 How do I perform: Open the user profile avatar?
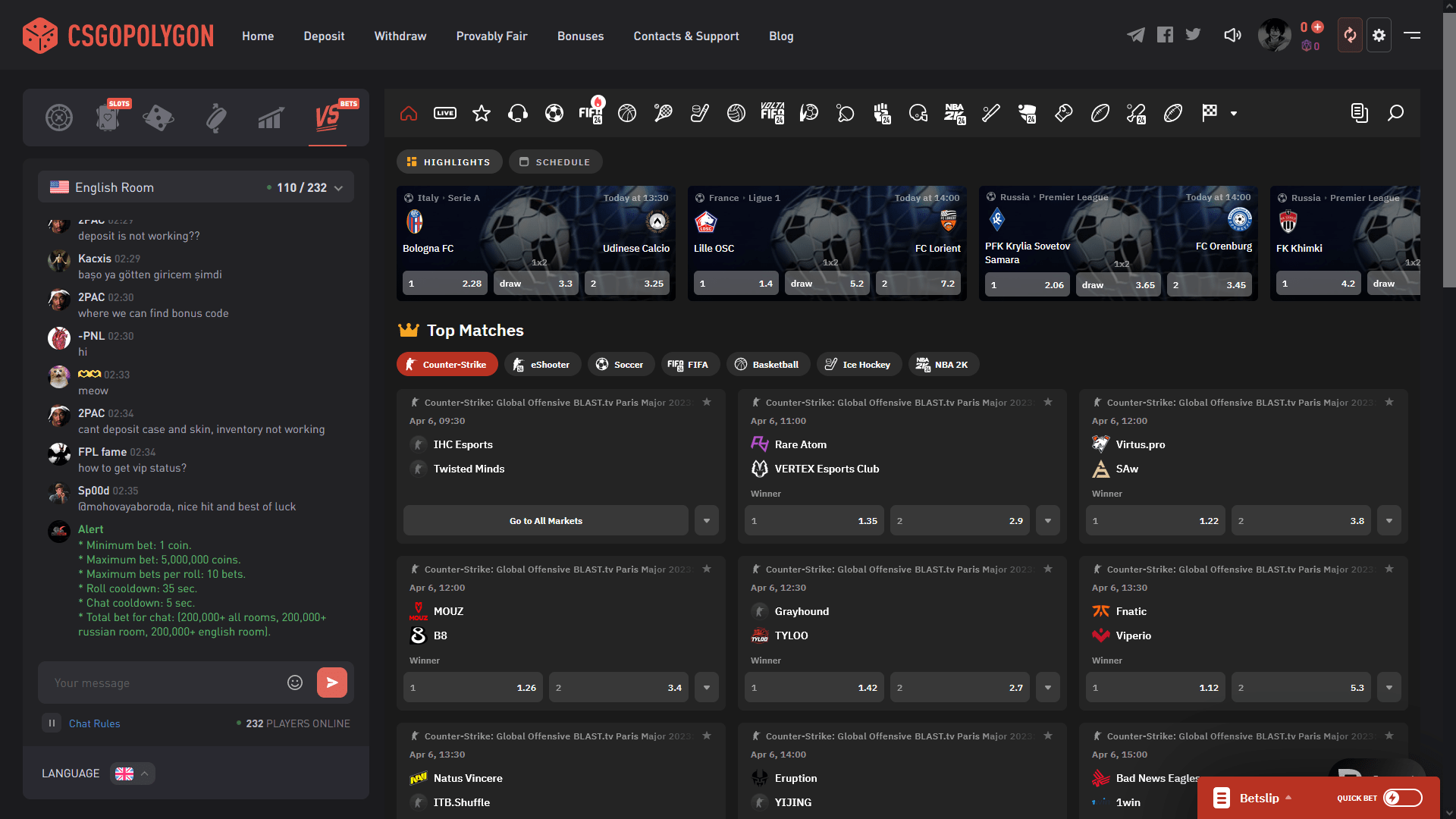tap(1274, 35)
